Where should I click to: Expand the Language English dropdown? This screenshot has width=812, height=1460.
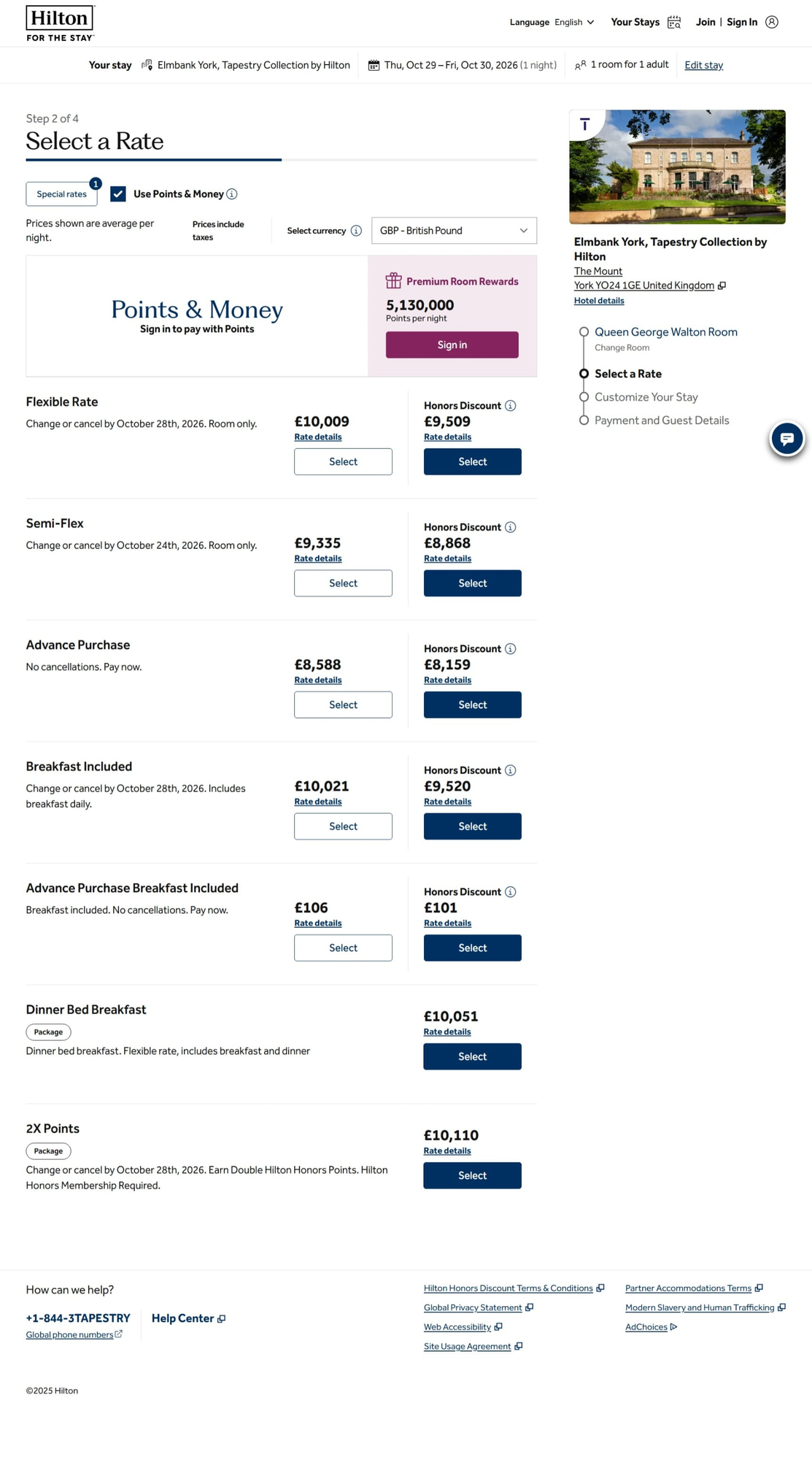[x=574, y=23]
